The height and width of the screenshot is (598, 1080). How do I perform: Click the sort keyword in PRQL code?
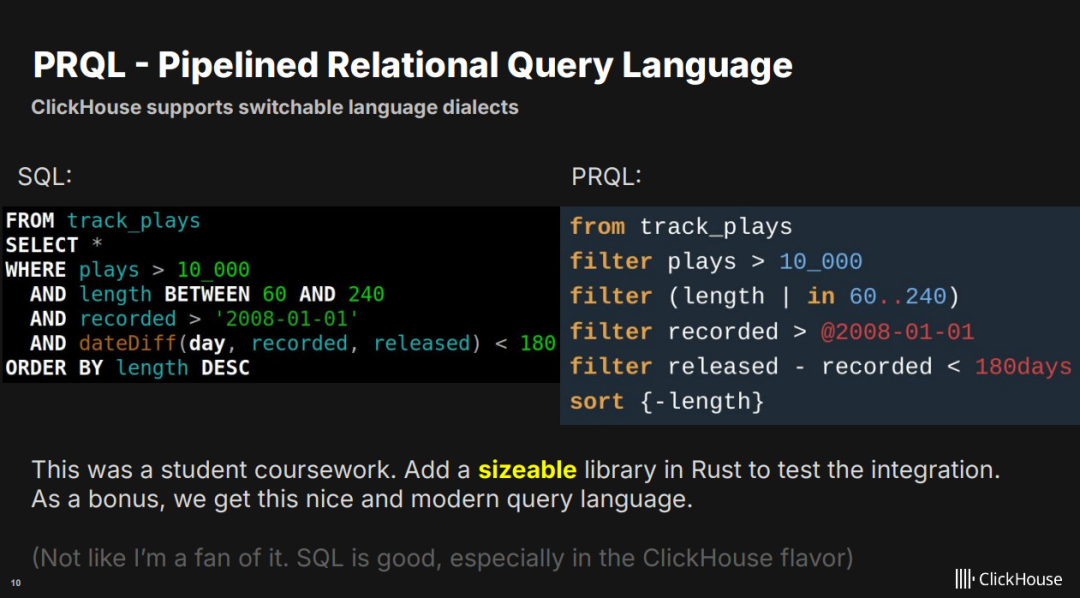pyautogui.click(x=597, y=401)
